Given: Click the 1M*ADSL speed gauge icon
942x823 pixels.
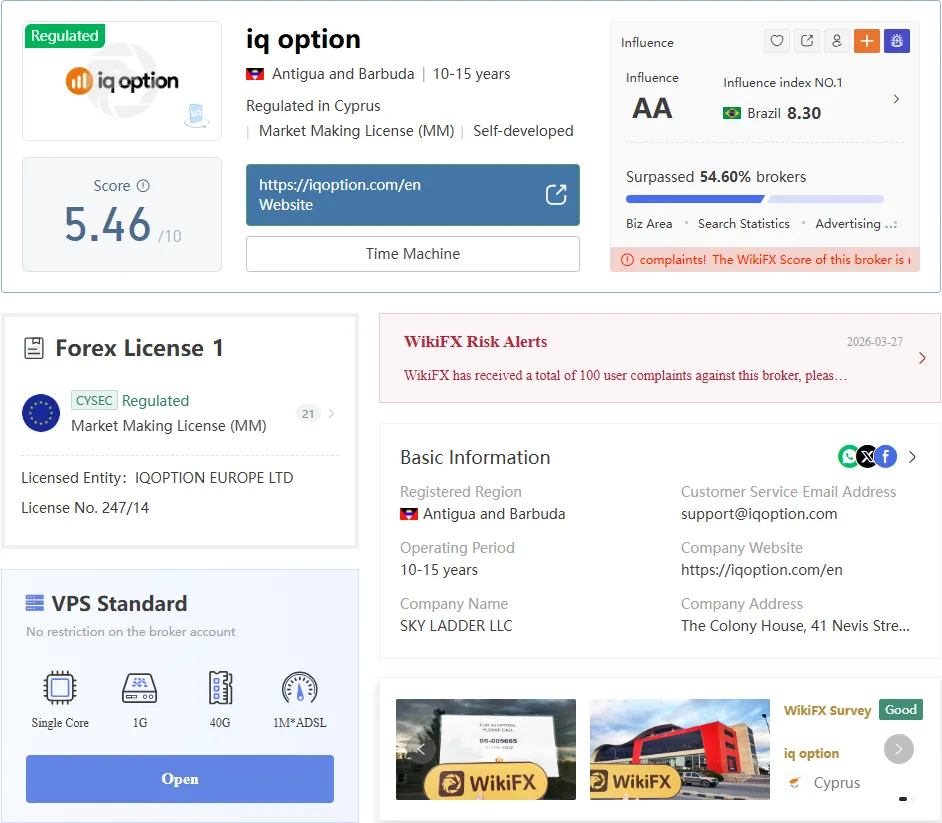Looking at the screenshot, I should pyautogui.click(x=300, y=687).
